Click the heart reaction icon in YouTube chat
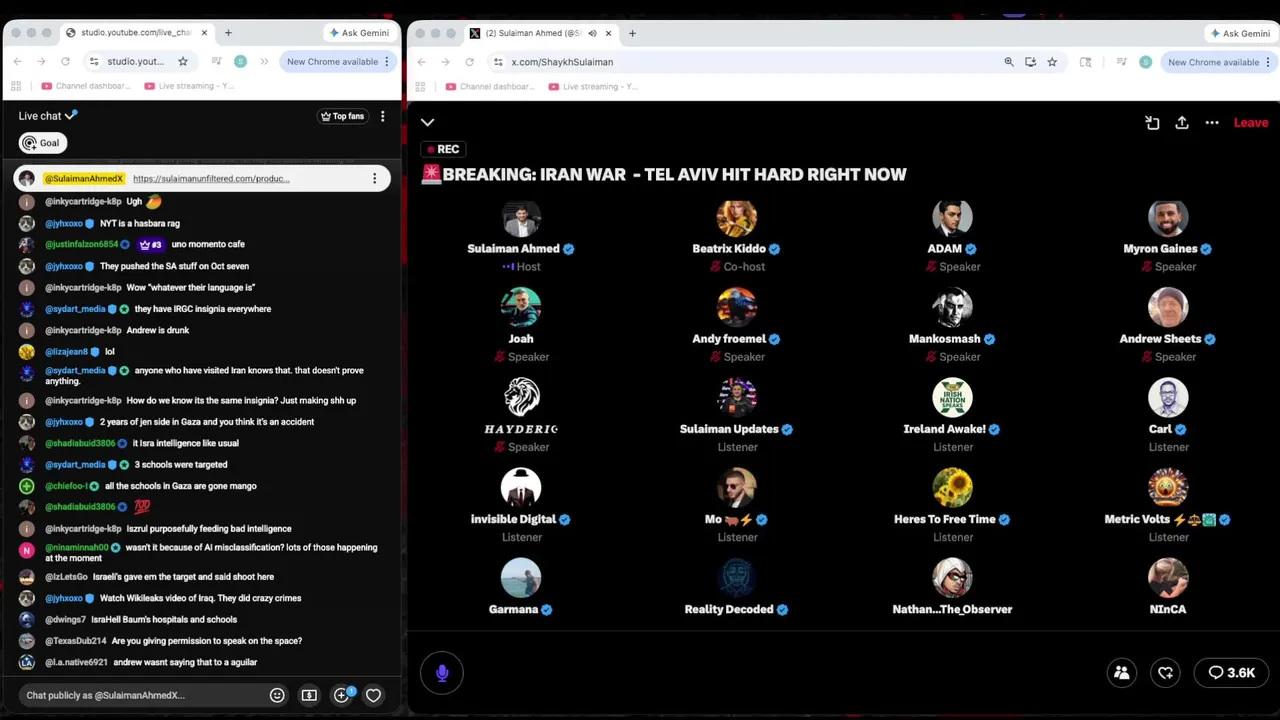1280x720 pixels. click(373, 695)
